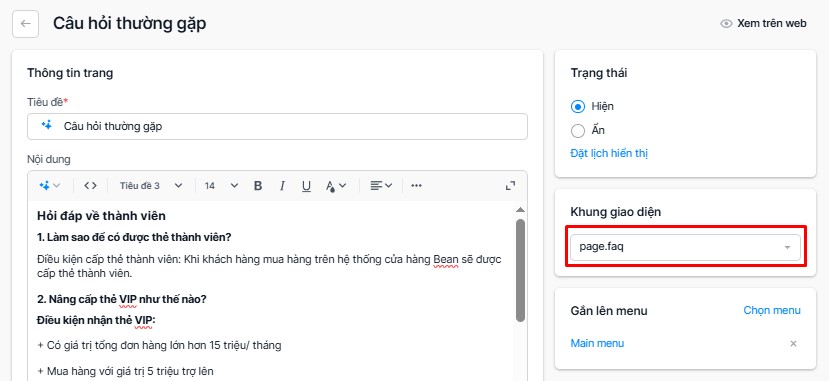The width and height of the screenshot is (829, 381).
Task: Open the page.faq template dropdown
Action: [685, 247]
